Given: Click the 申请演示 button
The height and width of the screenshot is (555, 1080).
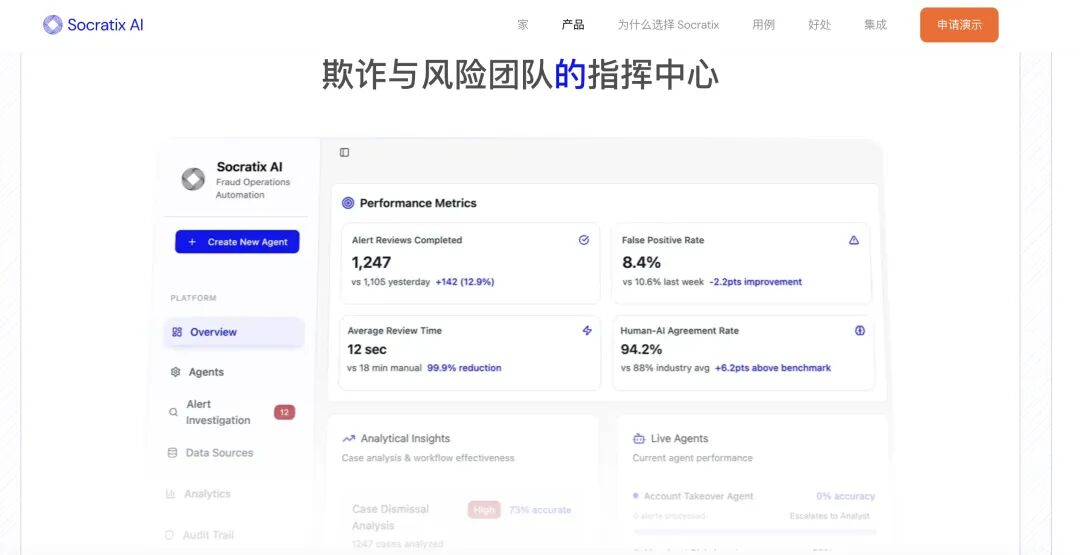Looking at the screenshot, I should click(959, 25).
